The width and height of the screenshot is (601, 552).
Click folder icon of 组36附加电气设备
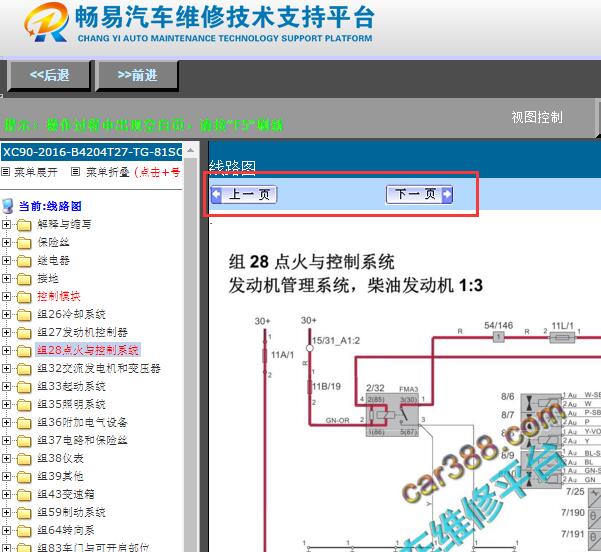tap(24, 423)
